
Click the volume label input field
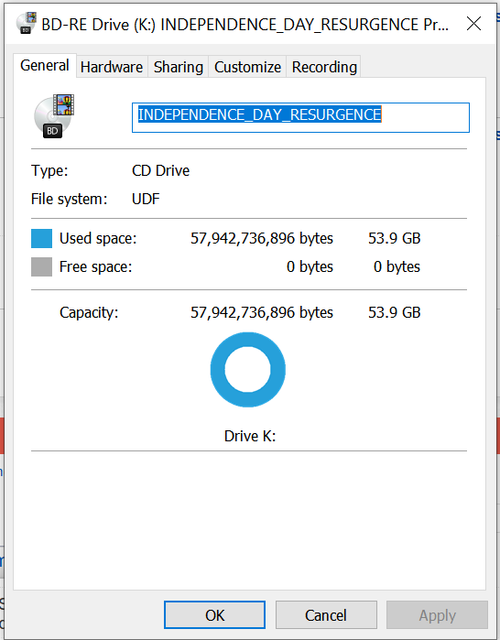click(x=300, y=118)
